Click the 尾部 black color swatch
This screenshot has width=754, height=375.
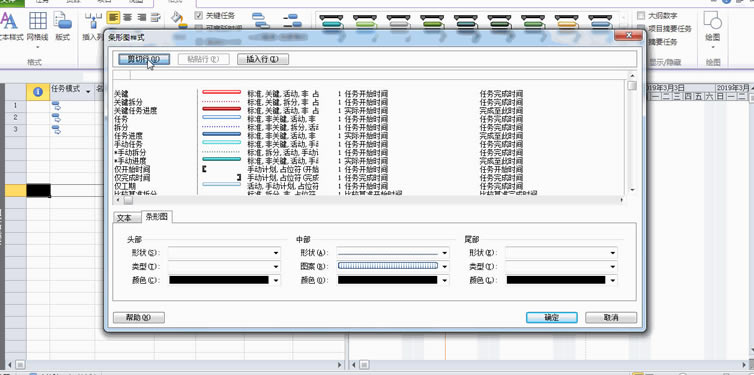pos(556,280)
